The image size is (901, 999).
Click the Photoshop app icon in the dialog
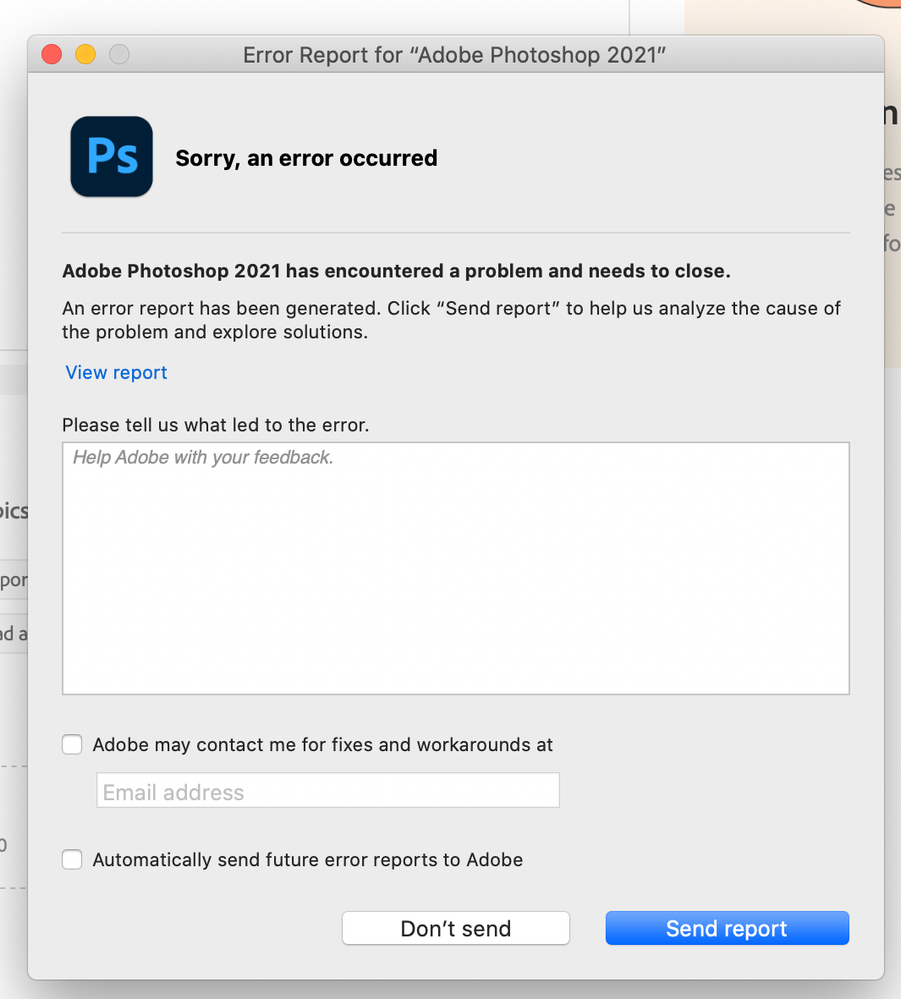pos(110,156)
